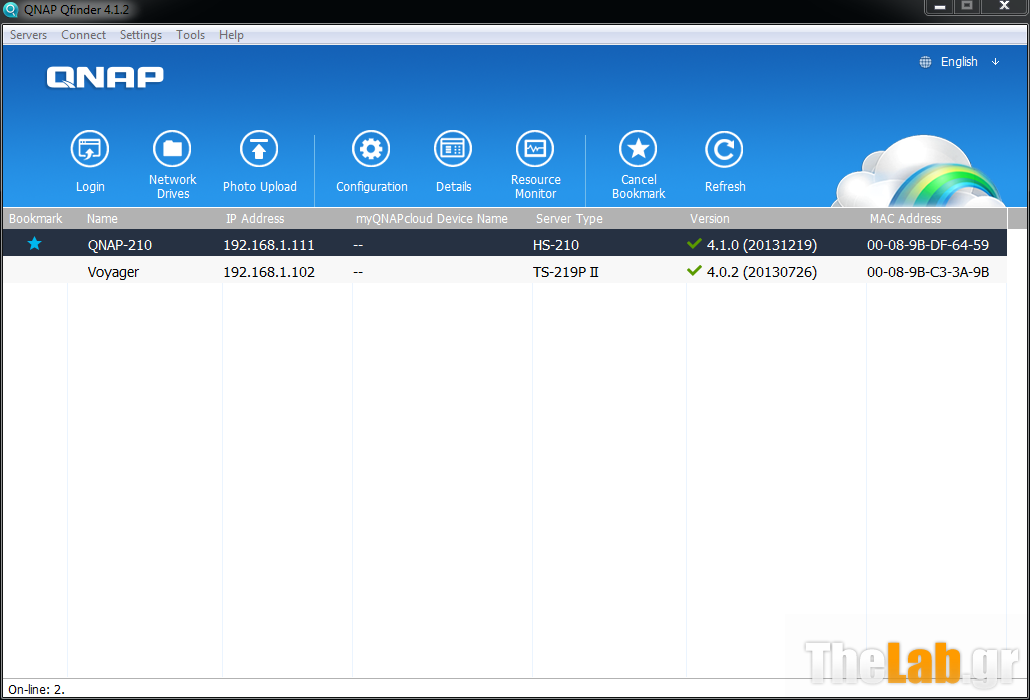Click the Qfinder app icon in title bar
Image resolution: width=1030 pixels, height=700 pixels.
[x=11, y=10]
